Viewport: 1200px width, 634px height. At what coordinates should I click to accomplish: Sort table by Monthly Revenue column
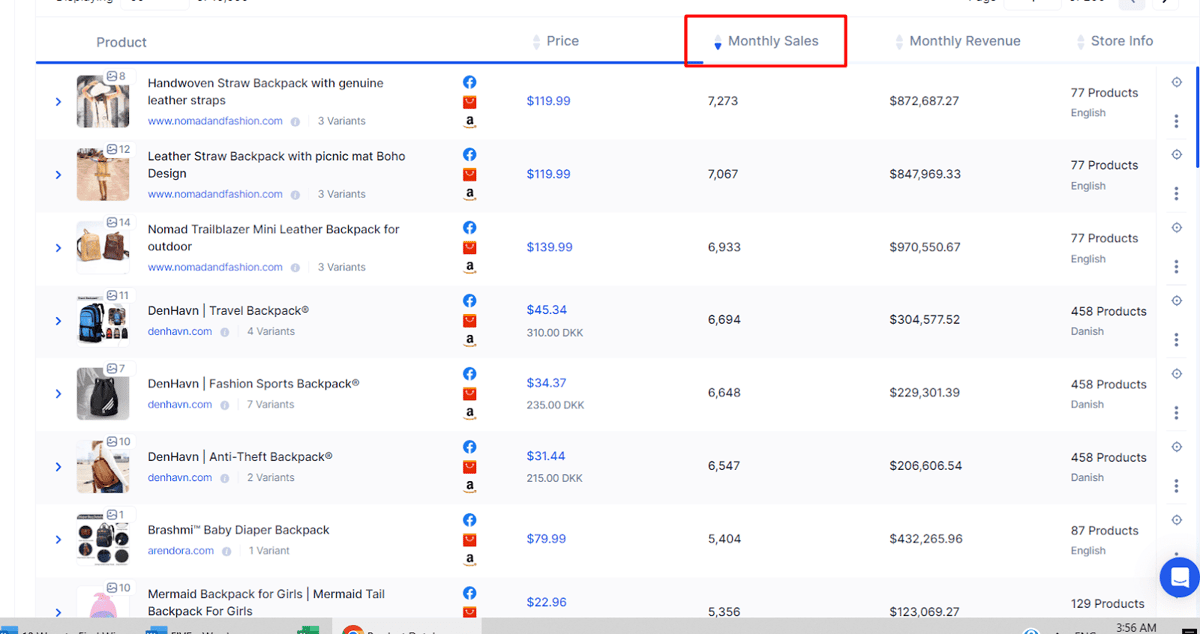tap(958, 41)
